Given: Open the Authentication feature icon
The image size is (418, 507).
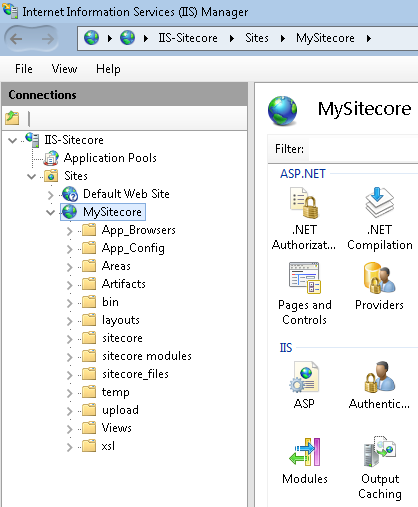Looking at the screenshot, I should [380, 377].
